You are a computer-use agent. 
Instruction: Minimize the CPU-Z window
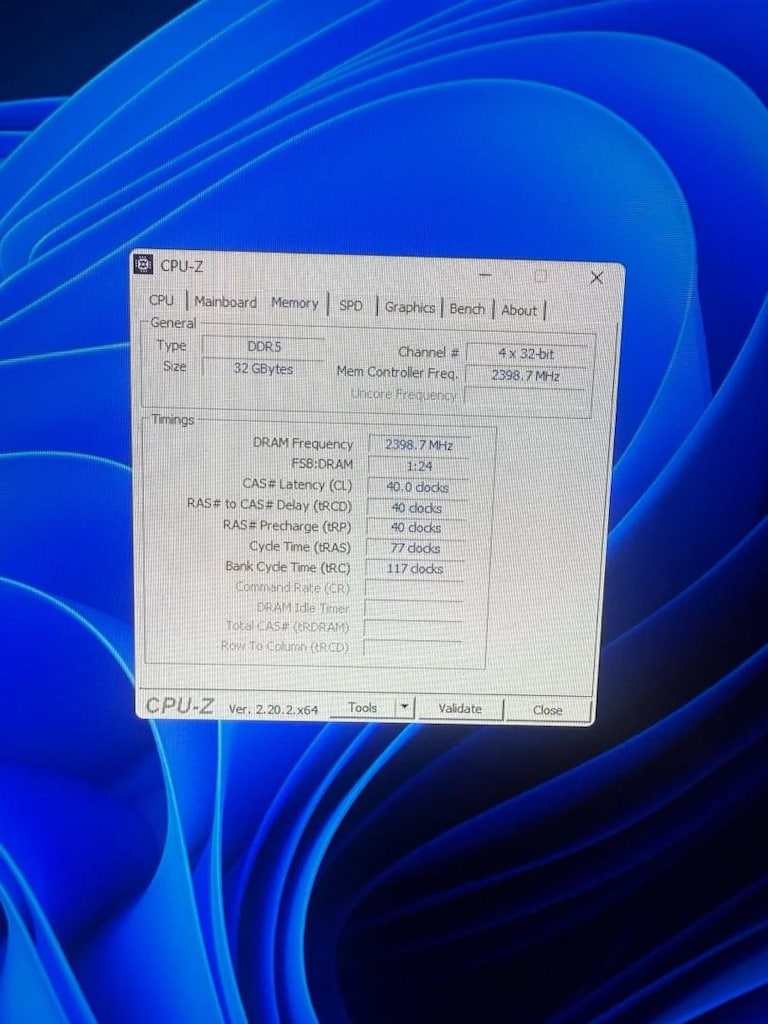point(485,275)
